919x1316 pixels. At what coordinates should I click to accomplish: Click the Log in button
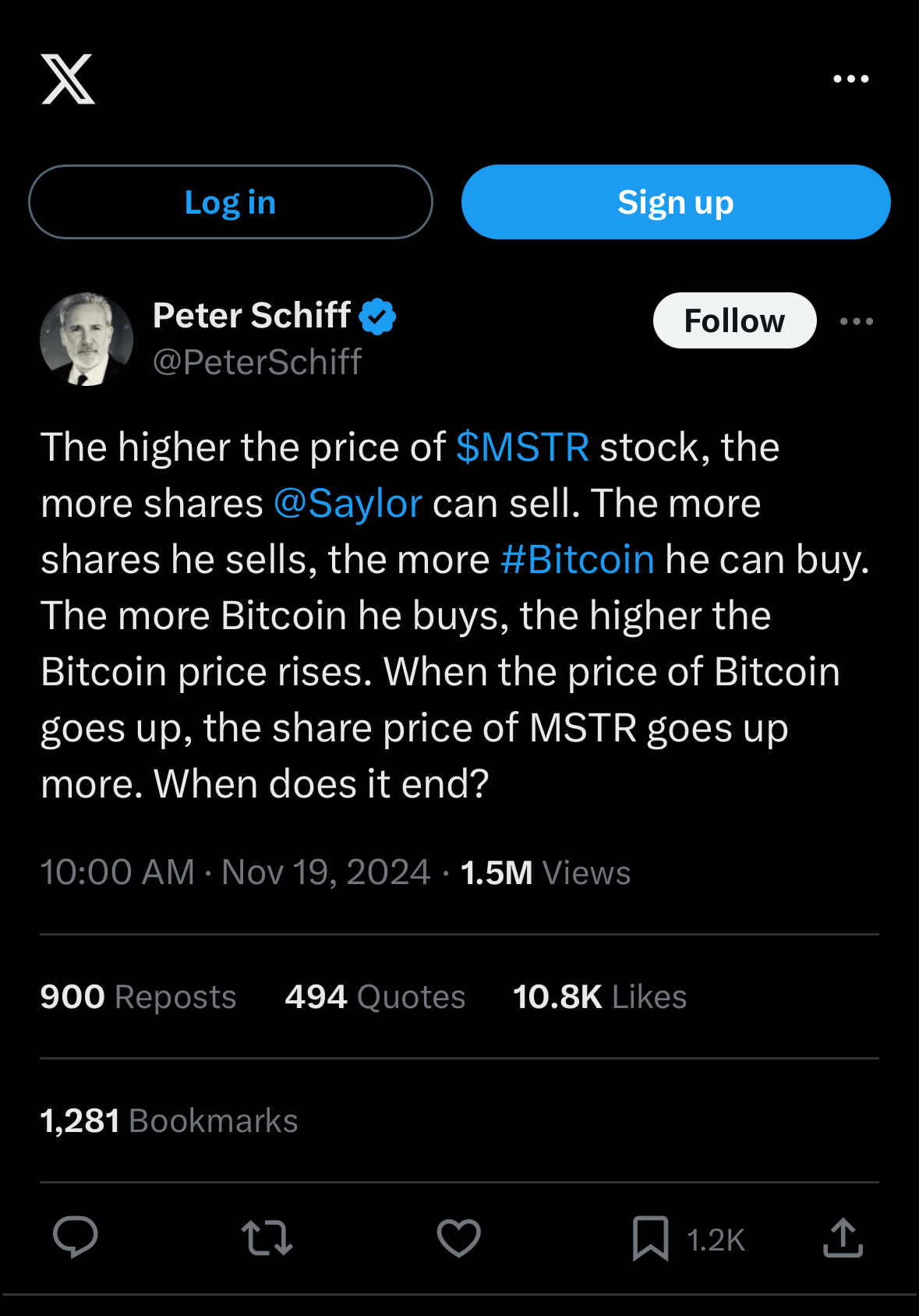point(230,202)
